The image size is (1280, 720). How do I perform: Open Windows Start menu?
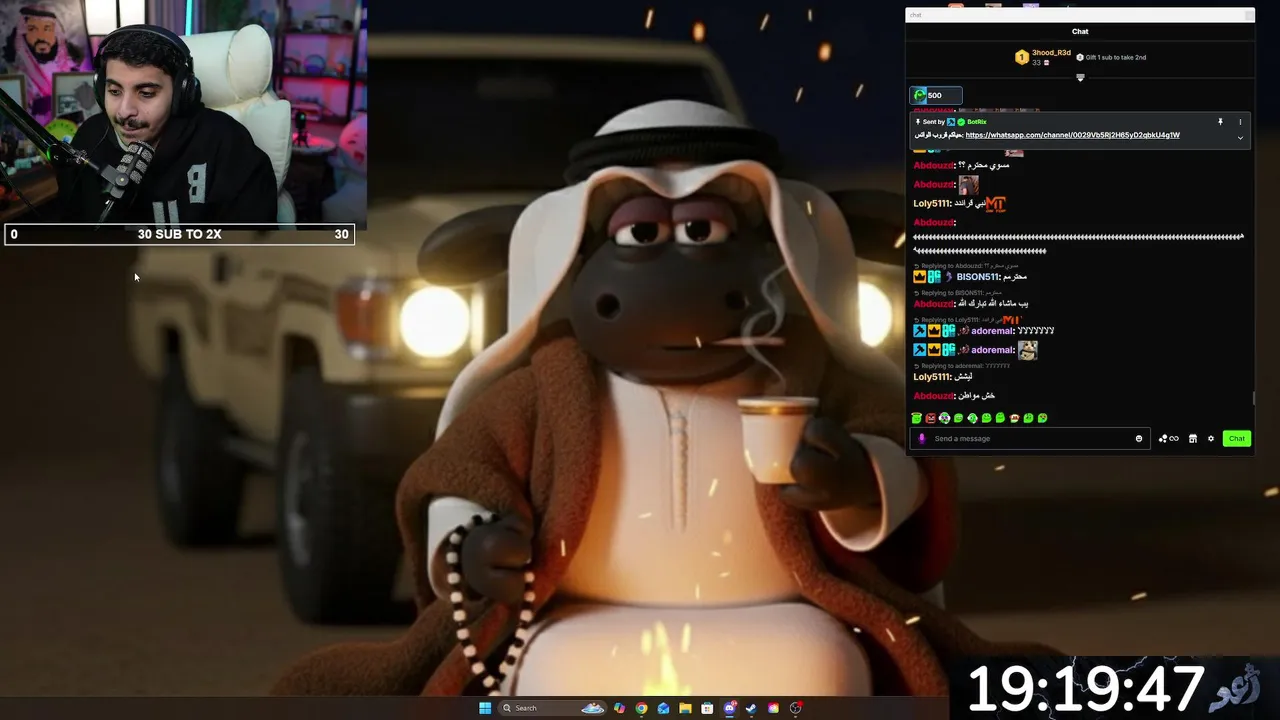[x=485, y=708]
